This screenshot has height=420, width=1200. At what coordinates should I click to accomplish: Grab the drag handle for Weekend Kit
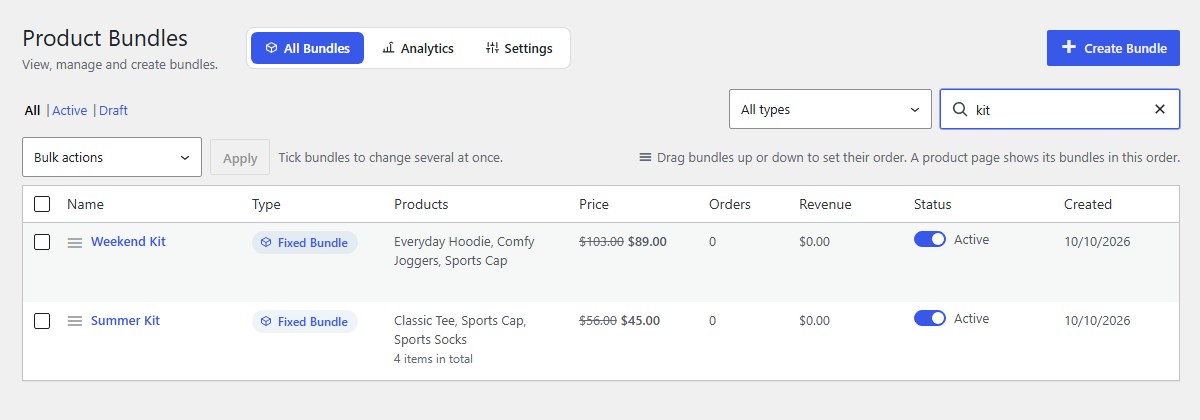75,243
